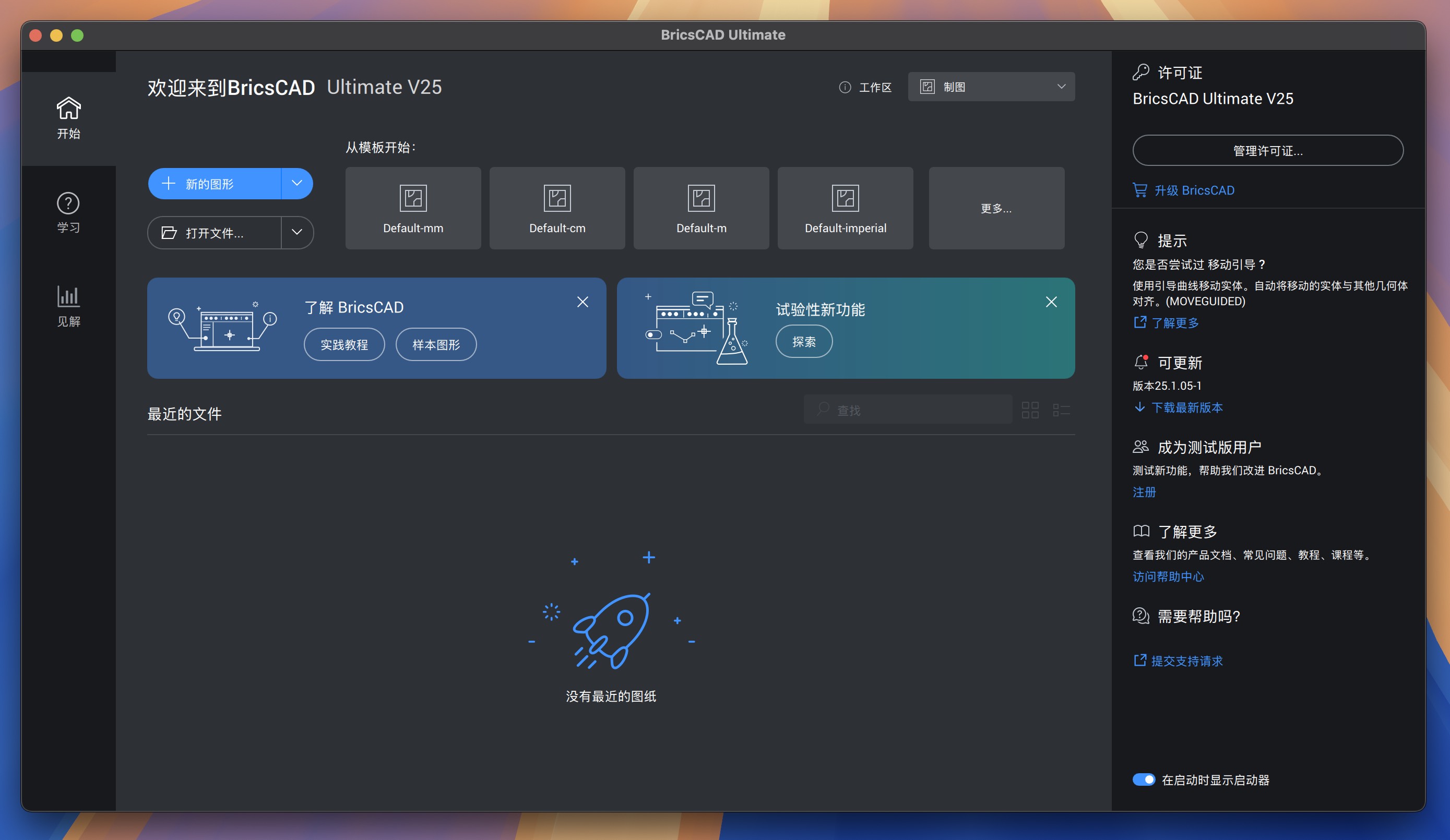
Task: Click 管理许可证... button
Action: coord(1268,151)
